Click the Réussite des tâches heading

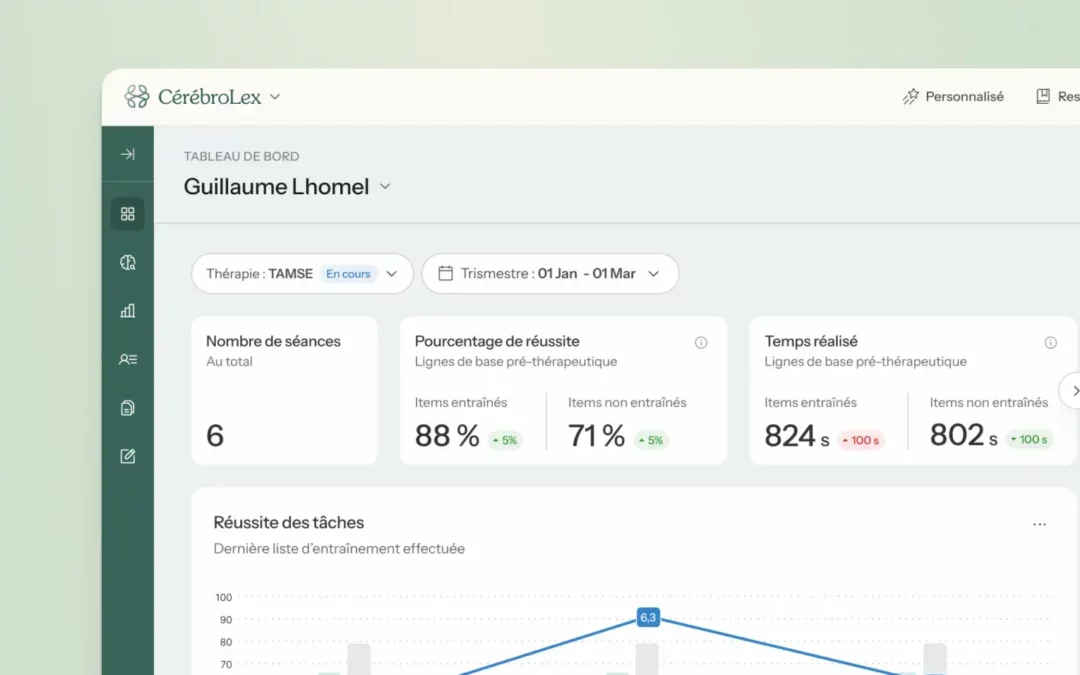click(289, 523)
